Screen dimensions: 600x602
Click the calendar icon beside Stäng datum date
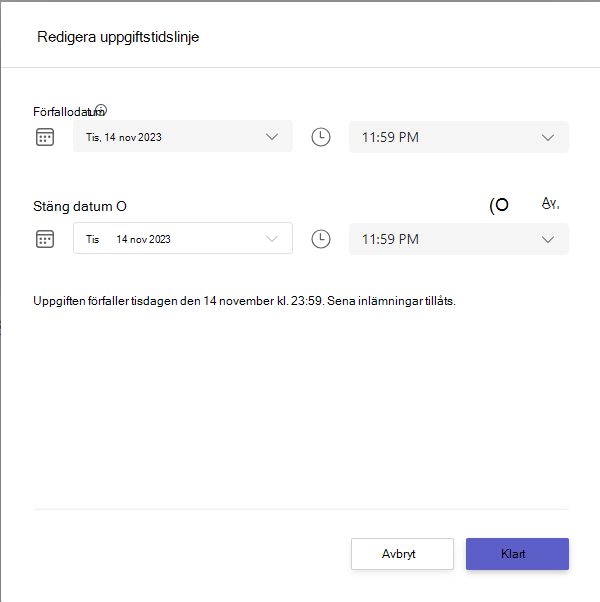45,239
